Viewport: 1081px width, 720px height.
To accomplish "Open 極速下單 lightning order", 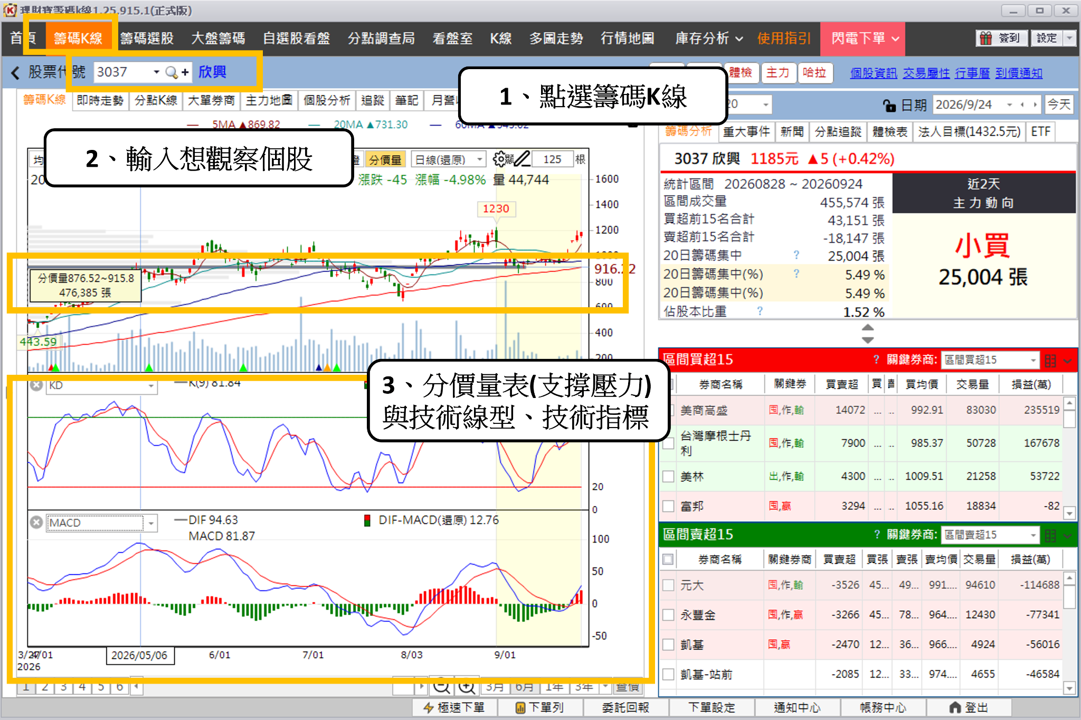I will click(454, 708).
